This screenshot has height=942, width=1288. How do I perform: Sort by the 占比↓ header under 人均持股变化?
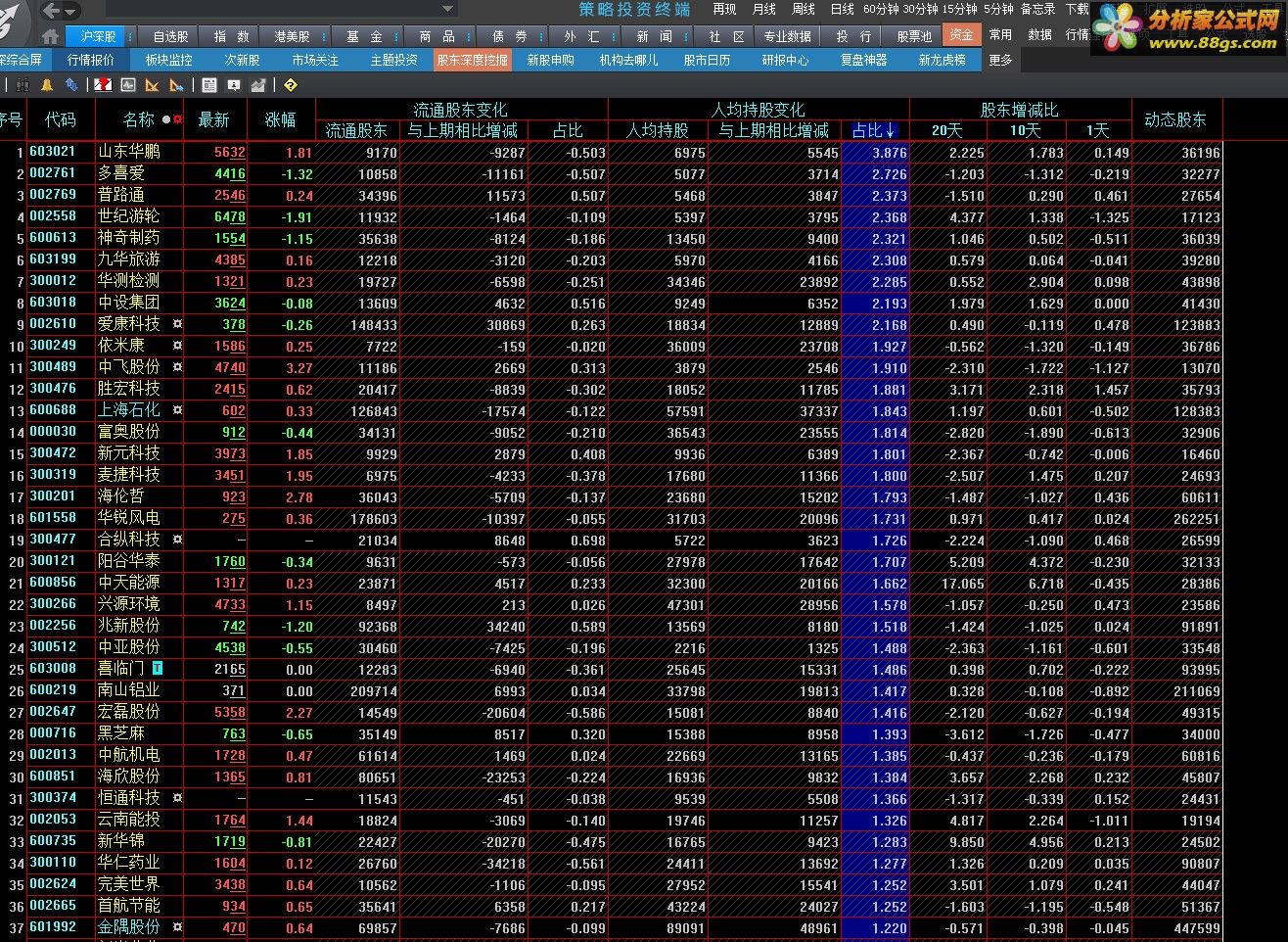coord(874,130)
